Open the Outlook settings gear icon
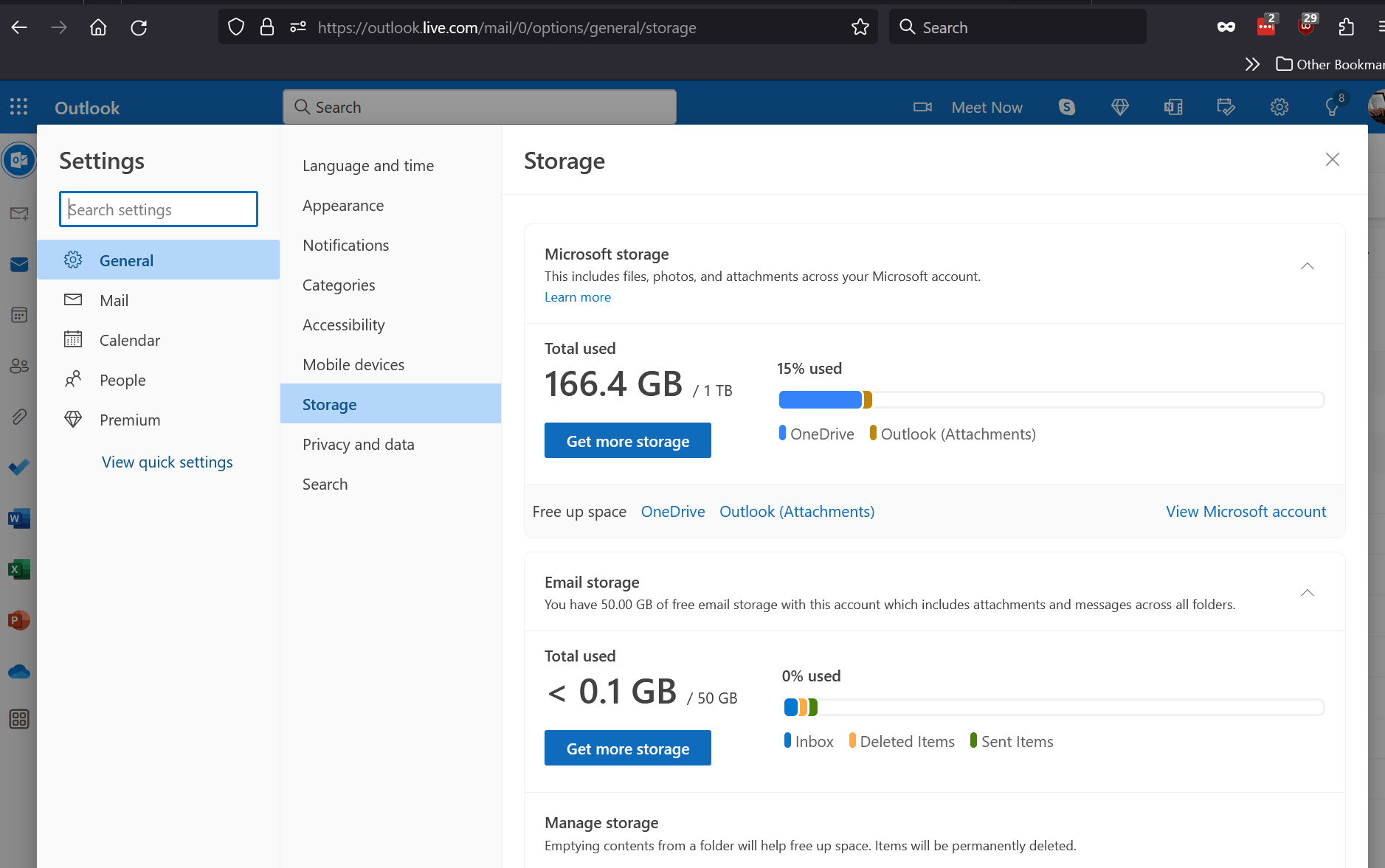The width and height of the screenshot is (1385, 868). click(1279, 108)
